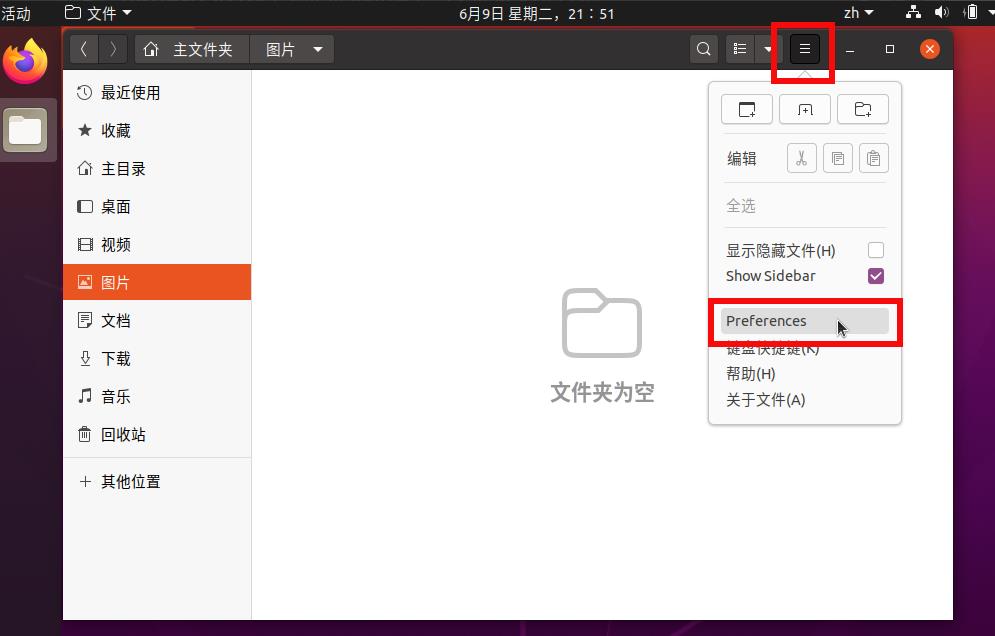The image size is (995, 636).
Task: Click the new folder icon in menu
Action: (x=862, y=110)
